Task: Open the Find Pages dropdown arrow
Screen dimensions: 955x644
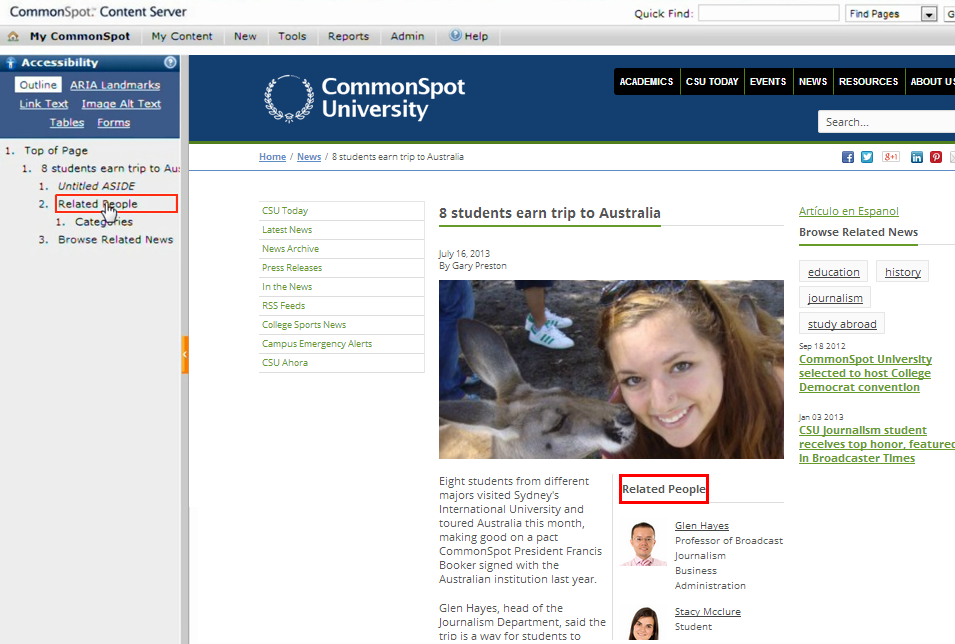Action: tap(929, 14)
